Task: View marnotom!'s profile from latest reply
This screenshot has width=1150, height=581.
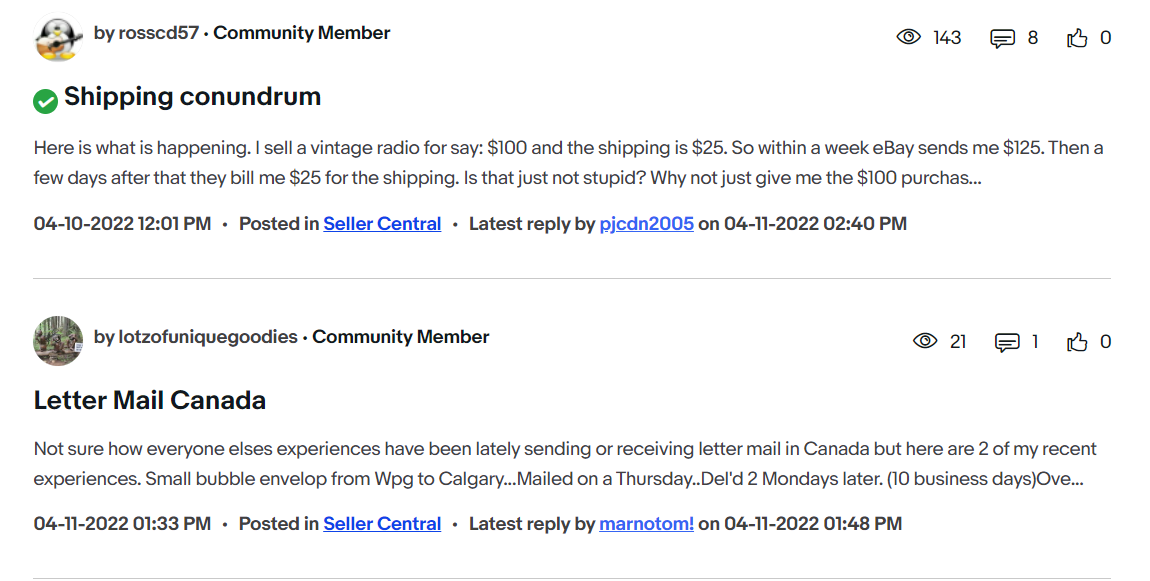Action: point(646,524)
